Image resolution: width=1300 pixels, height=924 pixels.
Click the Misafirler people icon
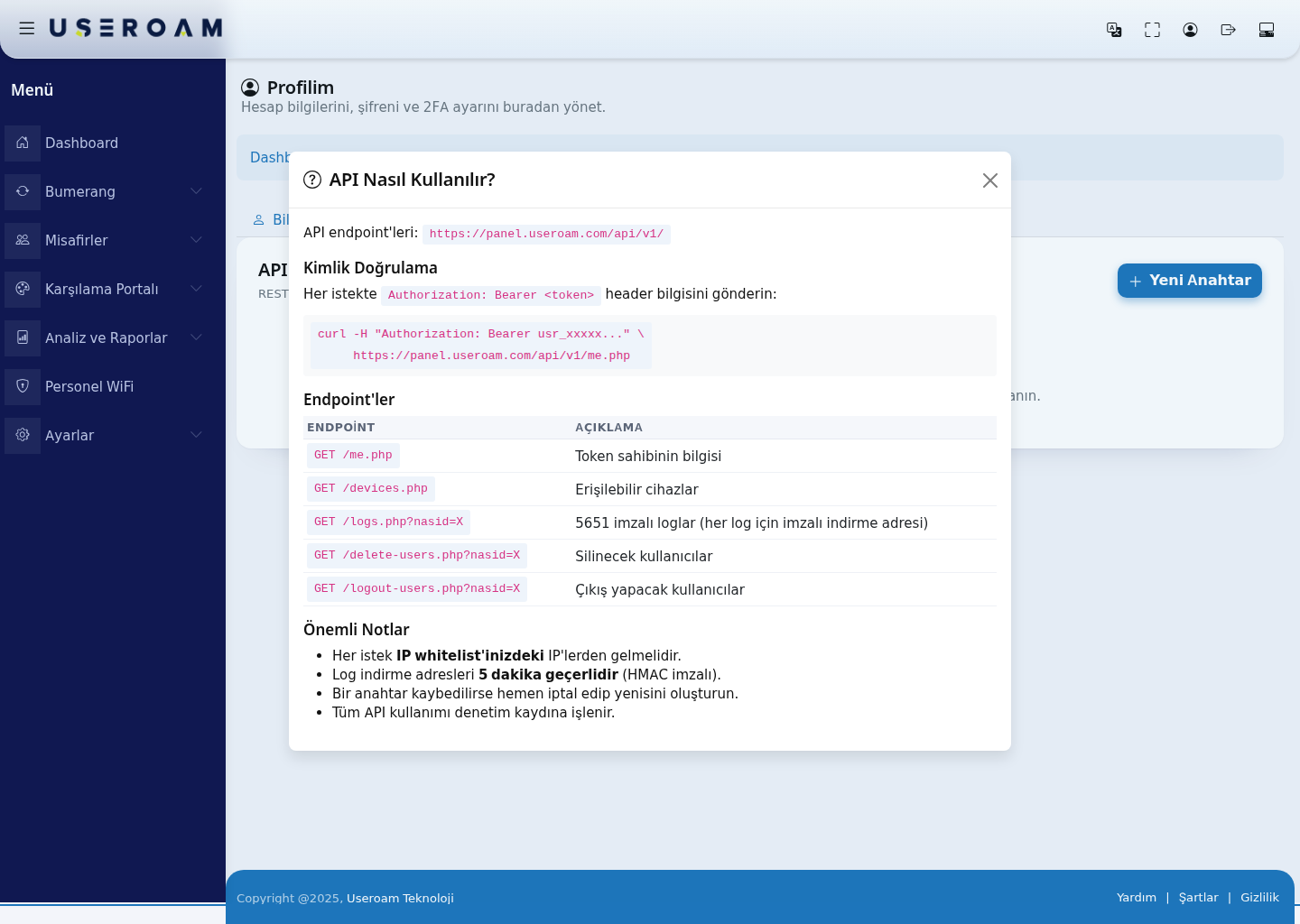click(23, 240)
